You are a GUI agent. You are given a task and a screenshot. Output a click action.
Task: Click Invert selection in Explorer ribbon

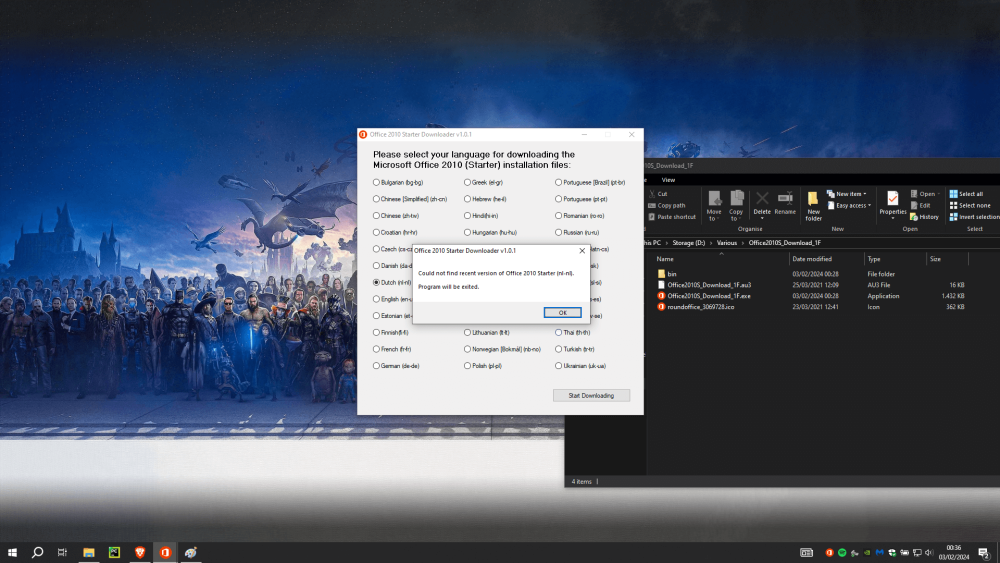(974, 217)
